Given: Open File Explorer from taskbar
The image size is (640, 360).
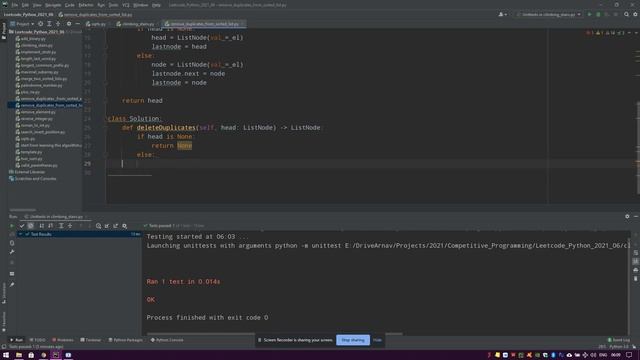Looking at the screenshot, I should 19,355.
